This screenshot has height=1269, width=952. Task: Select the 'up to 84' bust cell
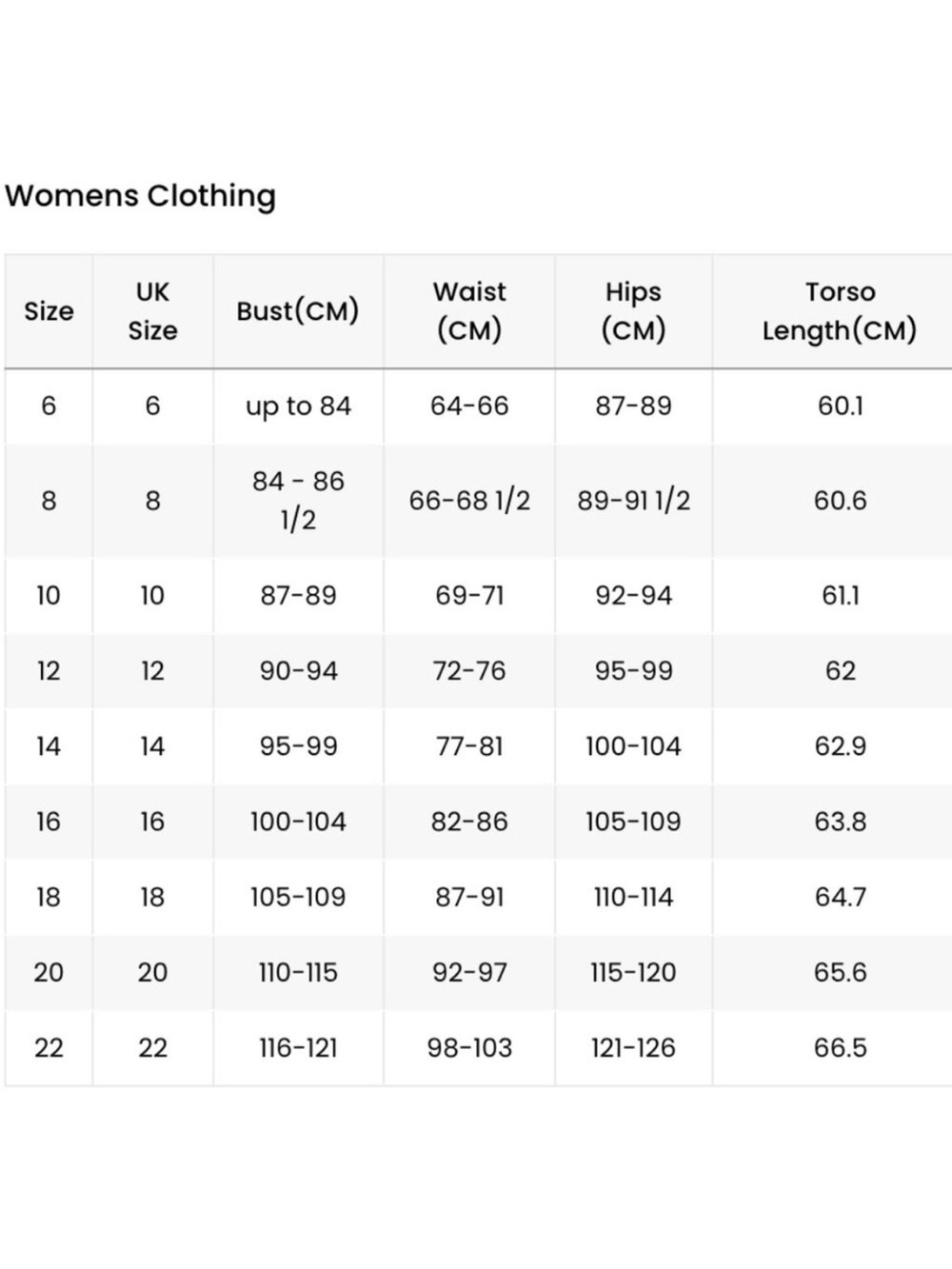point(298,406)
